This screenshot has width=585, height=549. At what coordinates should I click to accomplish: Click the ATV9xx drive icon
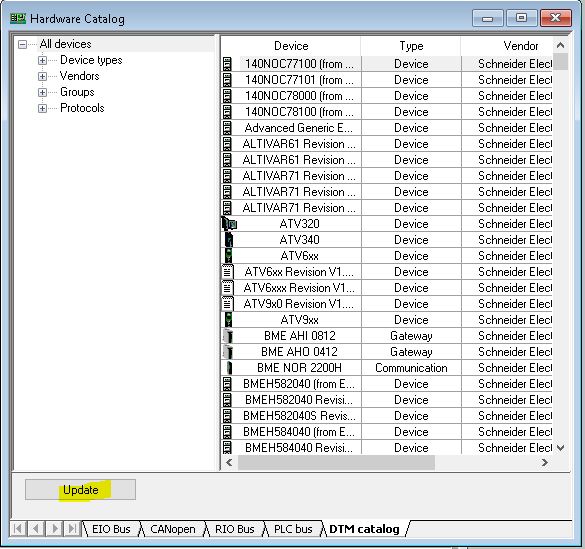click(228, 320)
